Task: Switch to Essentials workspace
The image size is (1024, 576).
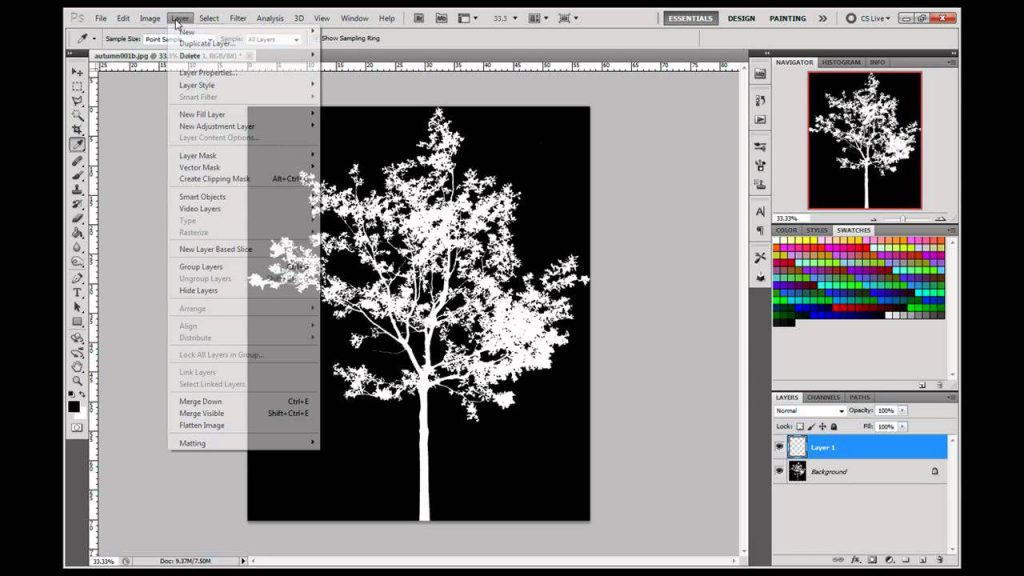Action: (x=690, y=18)
